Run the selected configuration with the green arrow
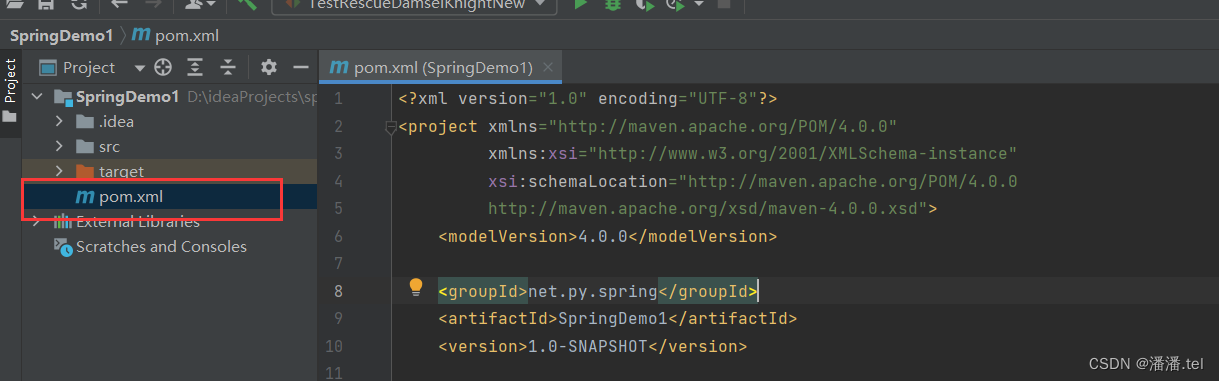The width and height of the screenshot is (1219, 381). (580, 5)
